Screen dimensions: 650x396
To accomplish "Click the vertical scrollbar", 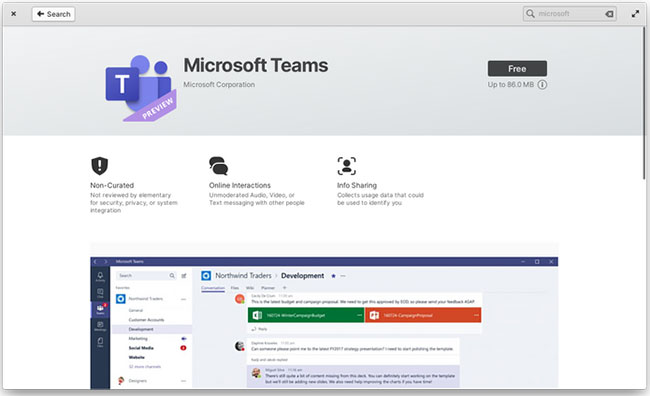I will click(x=644, y=103).
